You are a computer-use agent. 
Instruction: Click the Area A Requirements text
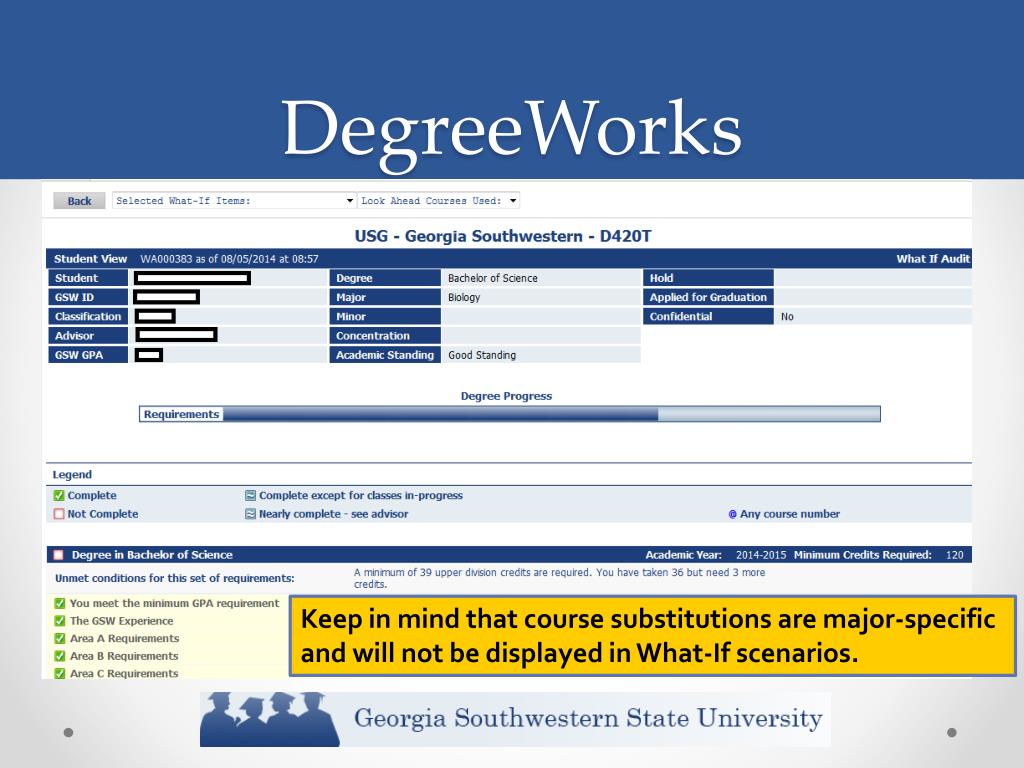point(124,638)
